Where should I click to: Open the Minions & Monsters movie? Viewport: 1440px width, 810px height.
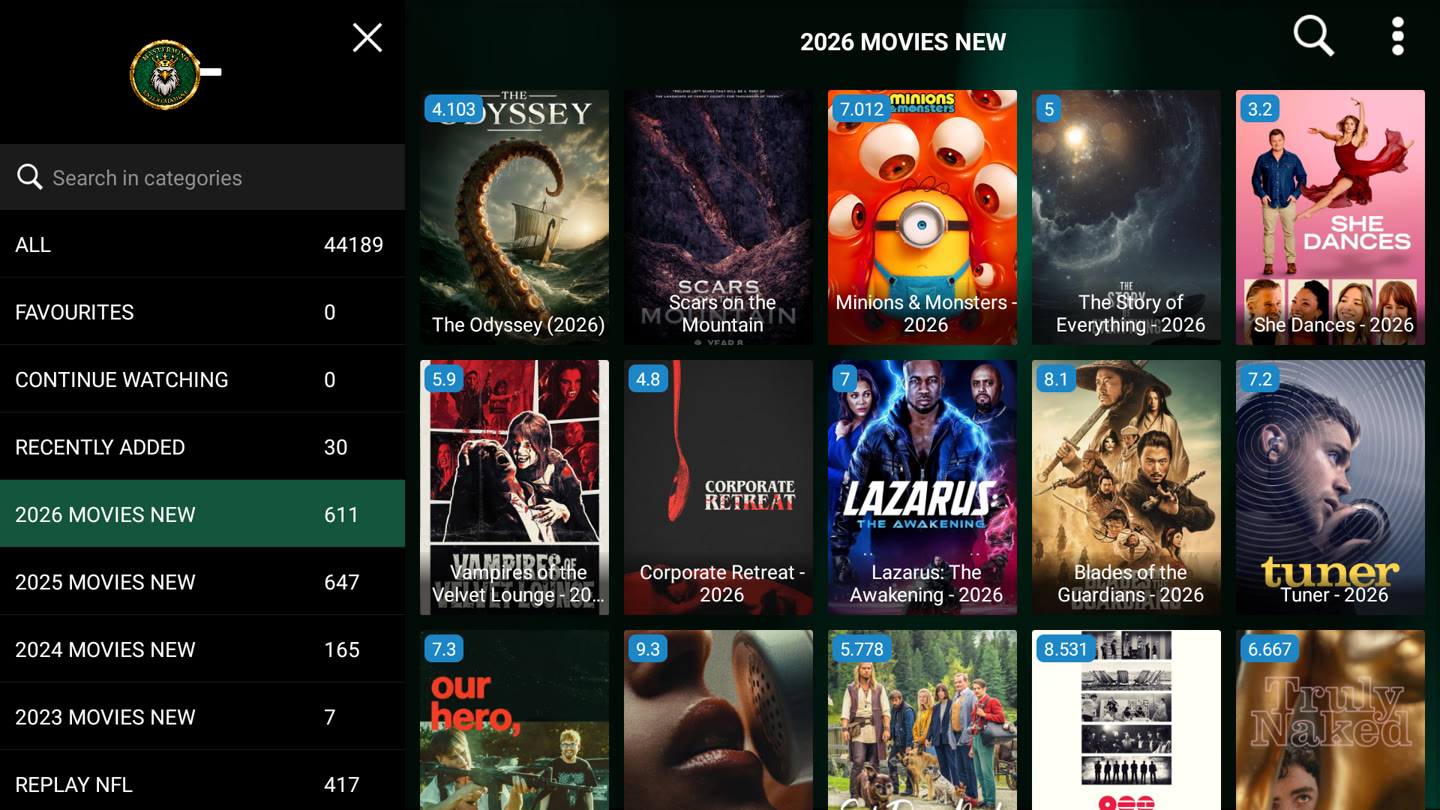pos(922,218)
